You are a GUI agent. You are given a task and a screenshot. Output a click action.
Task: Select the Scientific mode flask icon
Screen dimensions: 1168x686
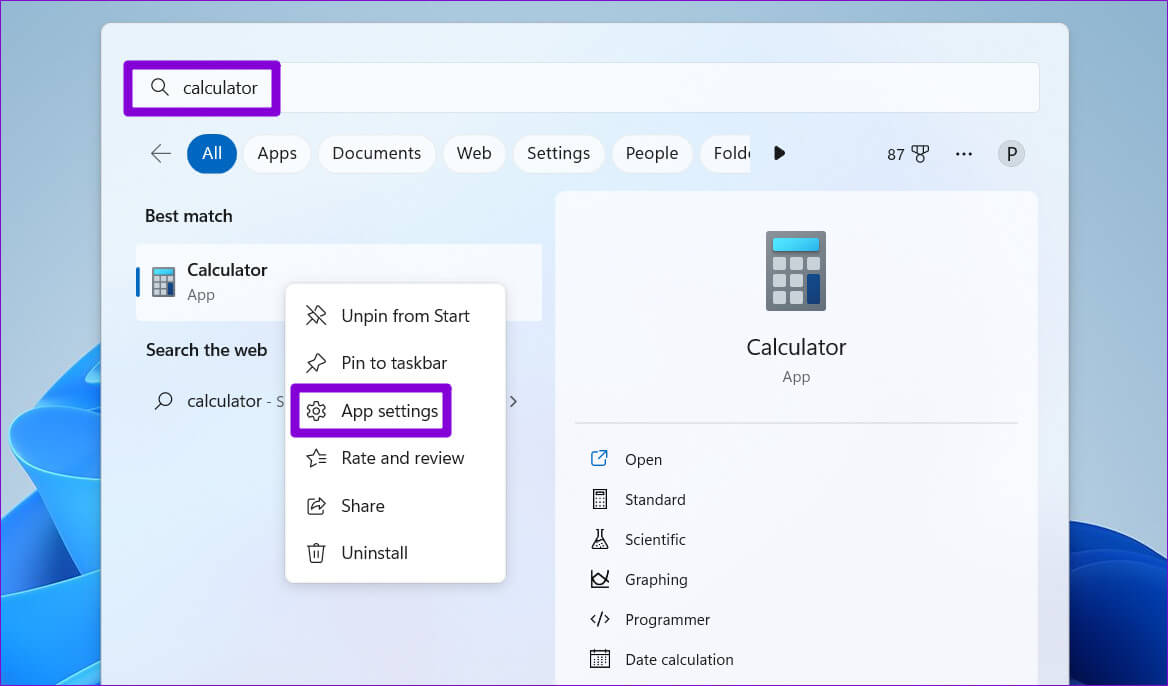pyautogui.click(x=600, y=539)
